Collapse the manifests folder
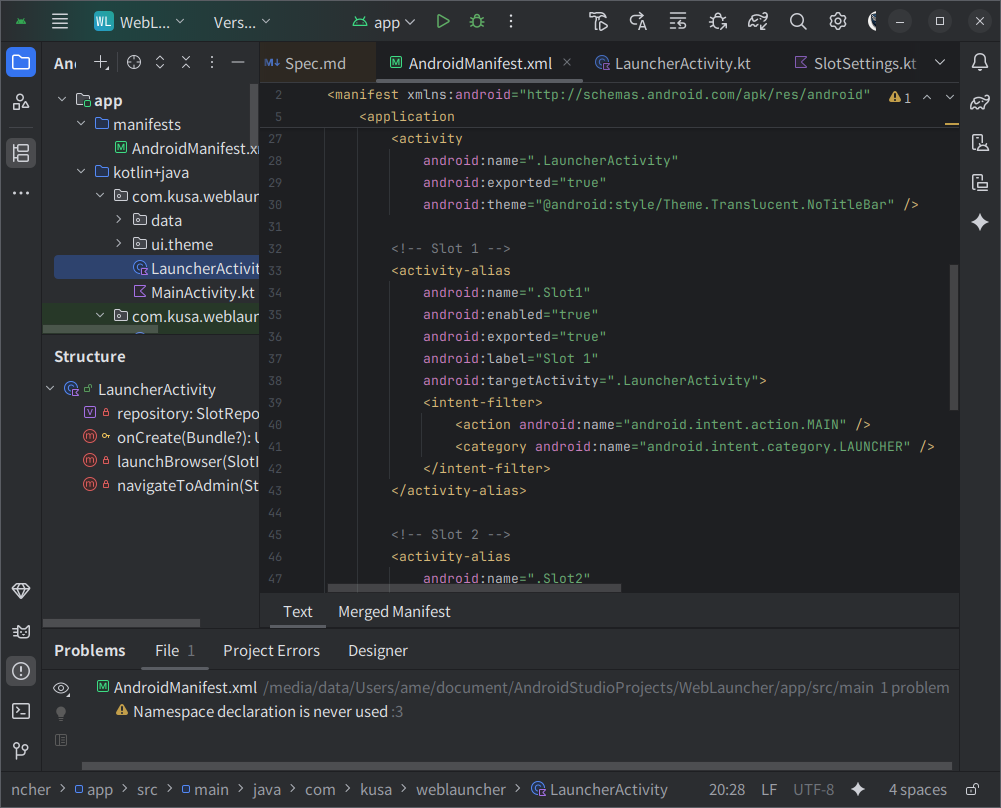The width and height of the screenshot is (1001, 808). click(x=81, y=124)
